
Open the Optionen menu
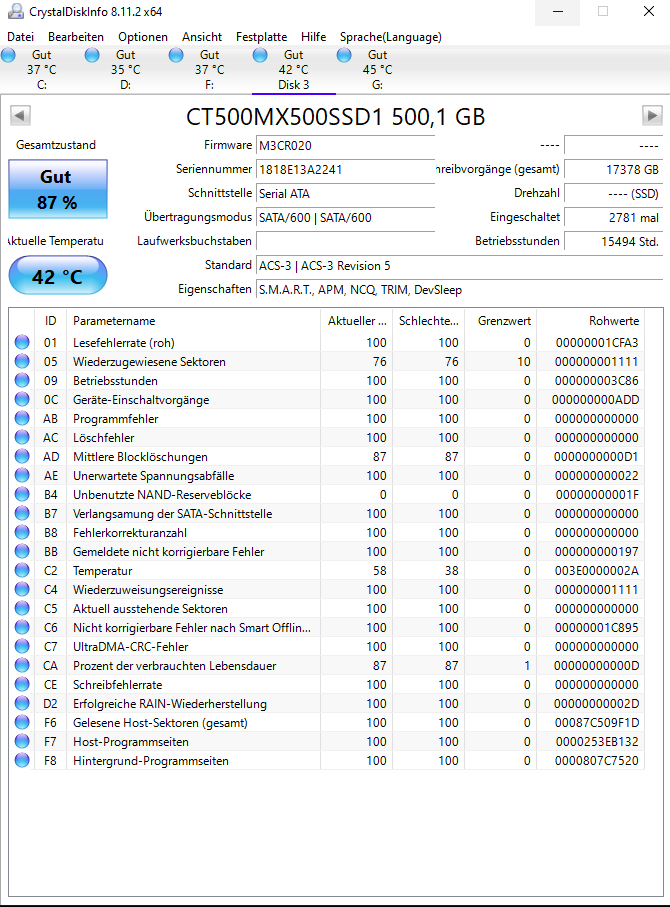(143, 37)
